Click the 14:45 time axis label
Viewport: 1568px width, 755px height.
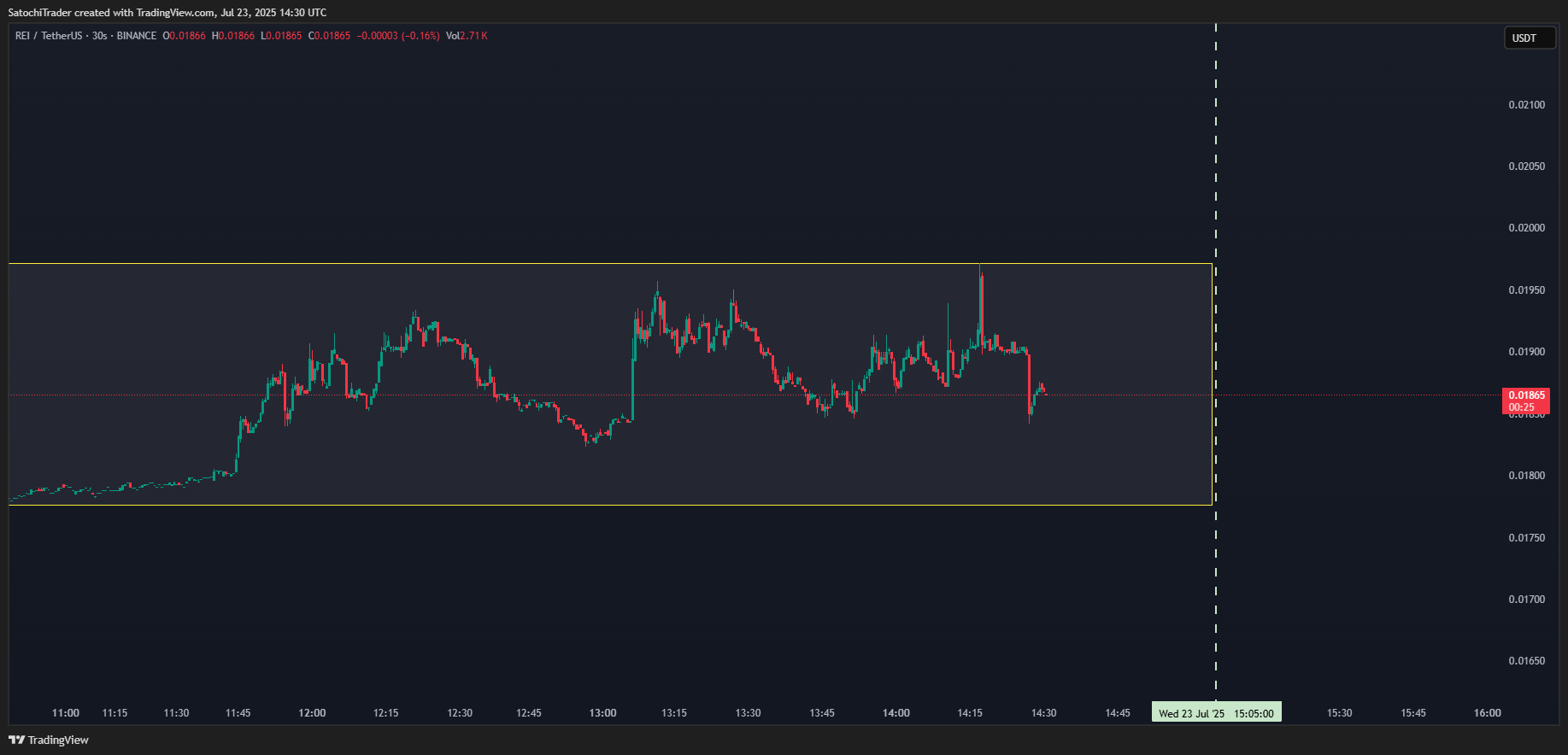pyautogui.click(x=1118, y=713)
